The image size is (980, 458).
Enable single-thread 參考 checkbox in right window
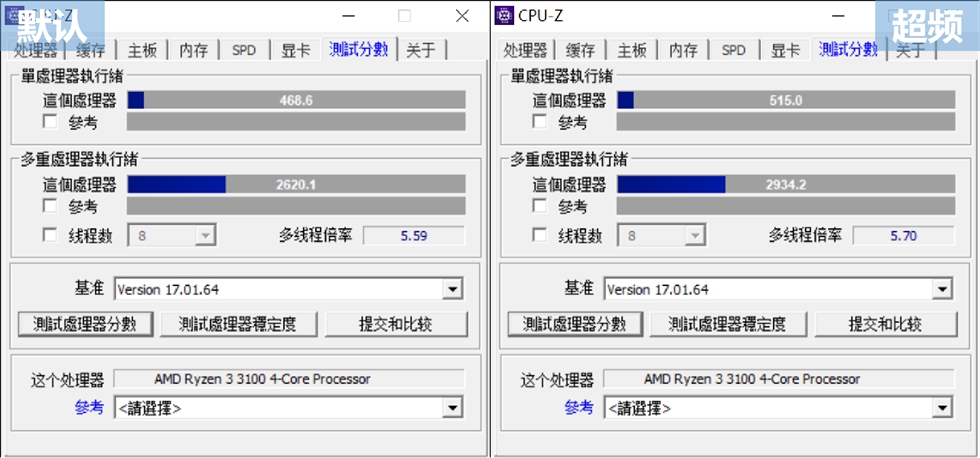pos(539,121)
